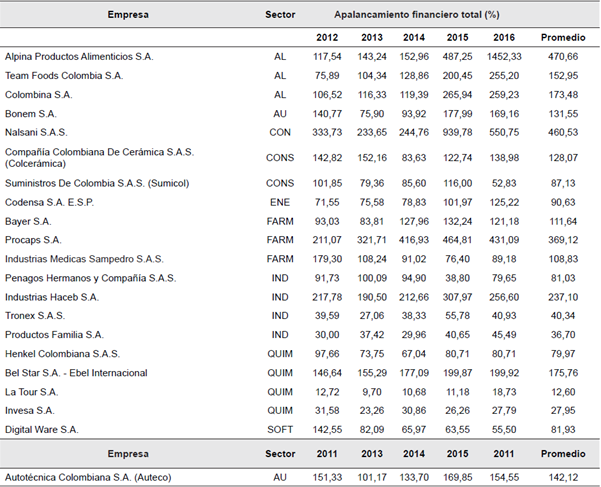The image size is (601, 487).
Task: Select the Industrias Haceb S.A. name
Action: (x=52, y=297)
